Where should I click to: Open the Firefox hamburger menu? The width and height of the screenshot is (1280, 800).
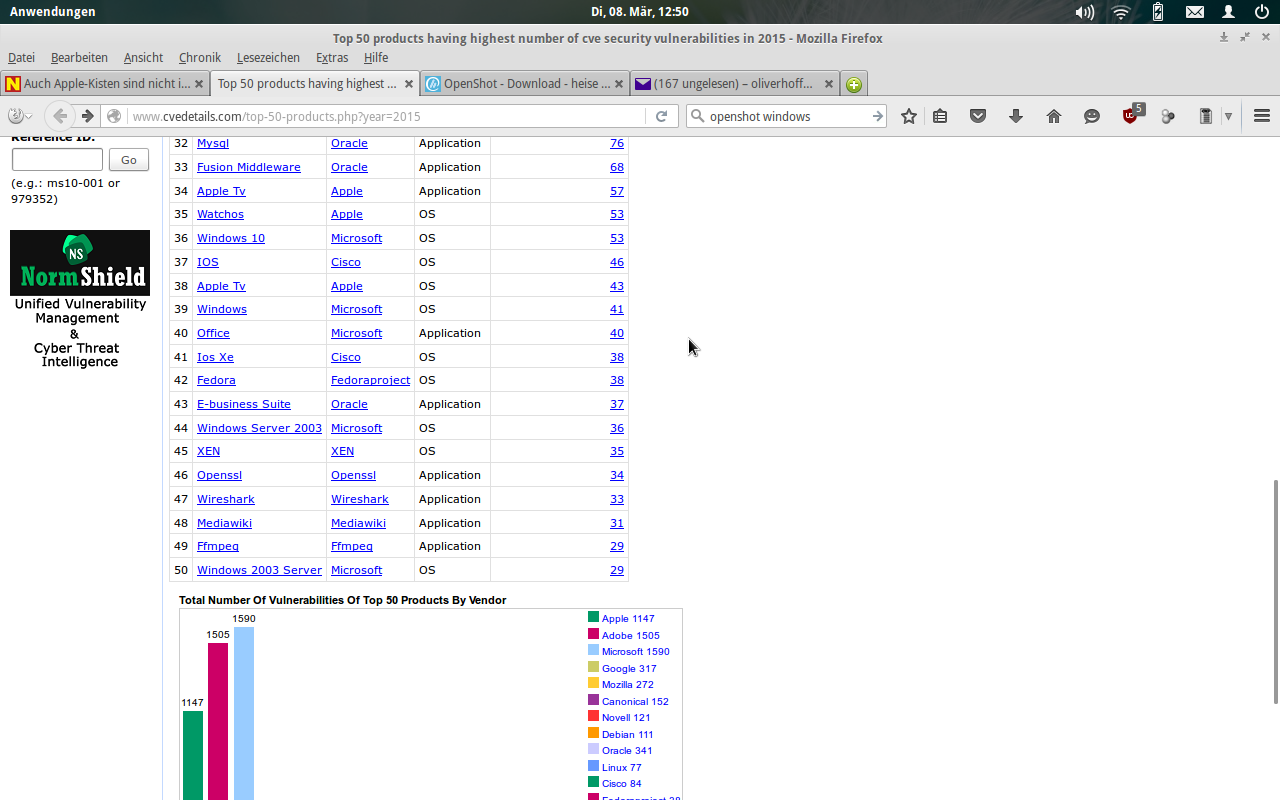coord(1261,116)
